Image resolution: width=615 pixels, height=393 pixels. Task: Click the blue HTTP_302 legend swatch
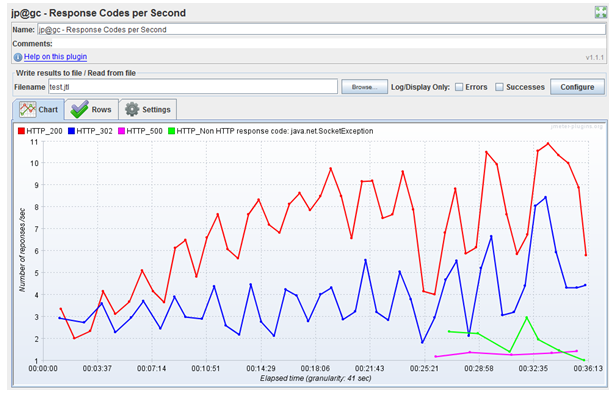(71, 131)
